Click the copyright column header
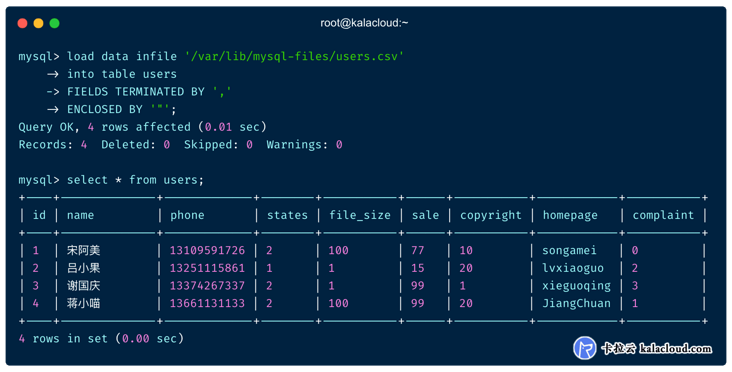Viewport: 732px width, 372px height. point(491,215)
